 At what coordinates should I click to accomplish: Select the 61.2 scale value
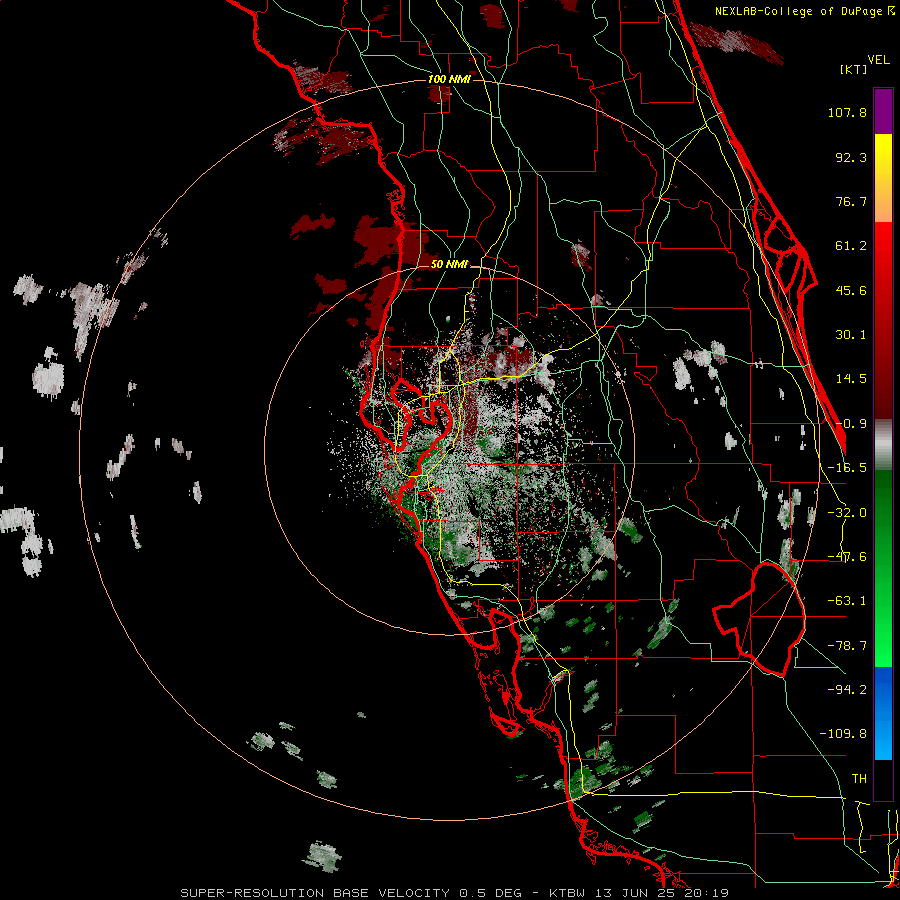pyautogui.click(x=851, y=246)
